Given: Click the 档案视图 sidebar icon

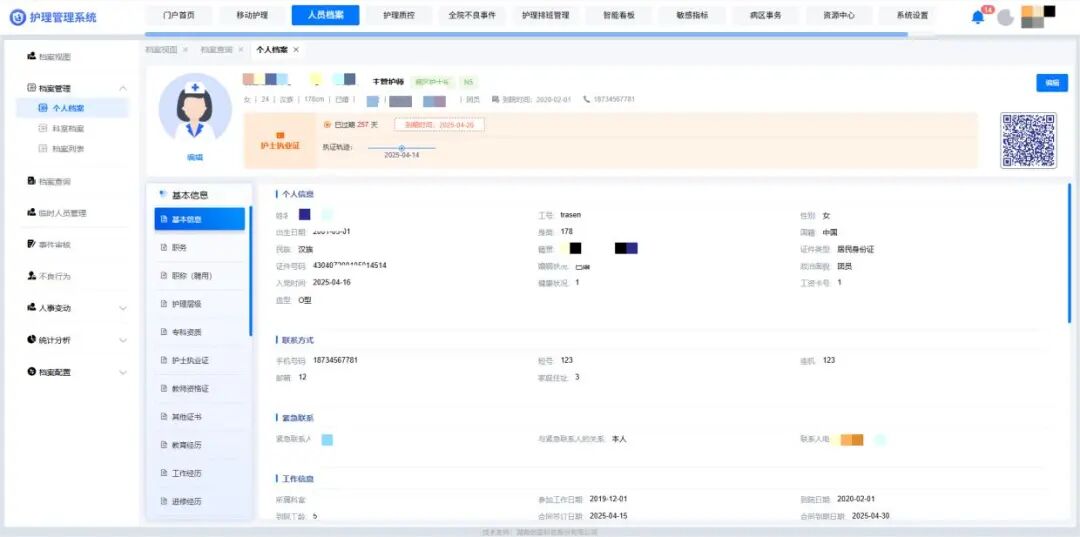Looking at the screenshot, I should point(32,57).
